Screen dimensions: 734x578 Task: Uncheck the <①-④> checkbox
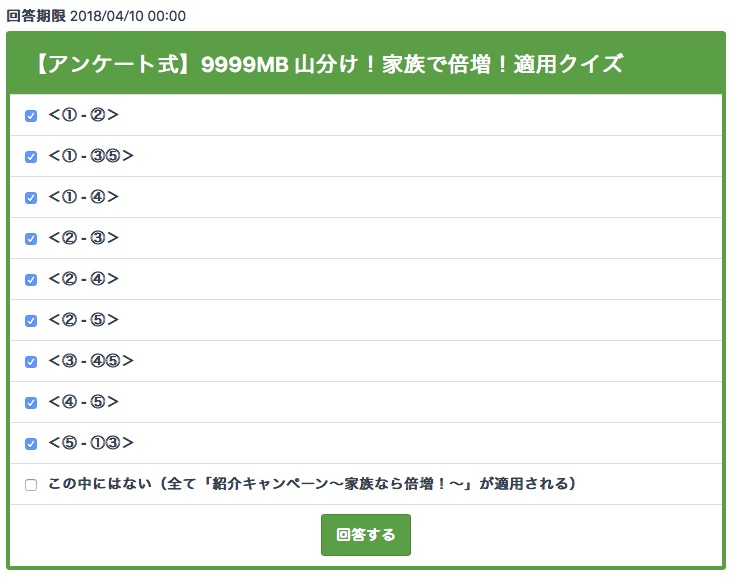coord(31,198)
